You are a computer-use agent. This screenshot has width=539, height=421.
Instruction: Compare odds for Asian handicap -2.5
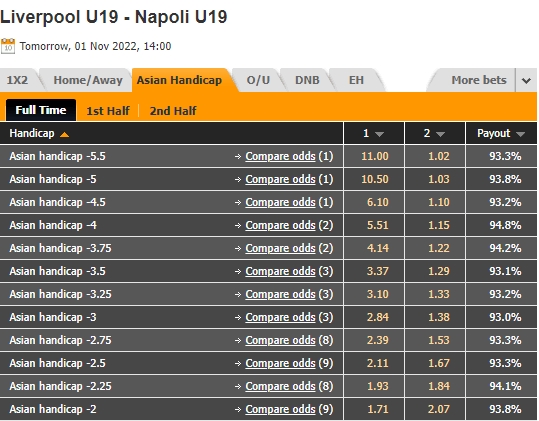point(280,364)
